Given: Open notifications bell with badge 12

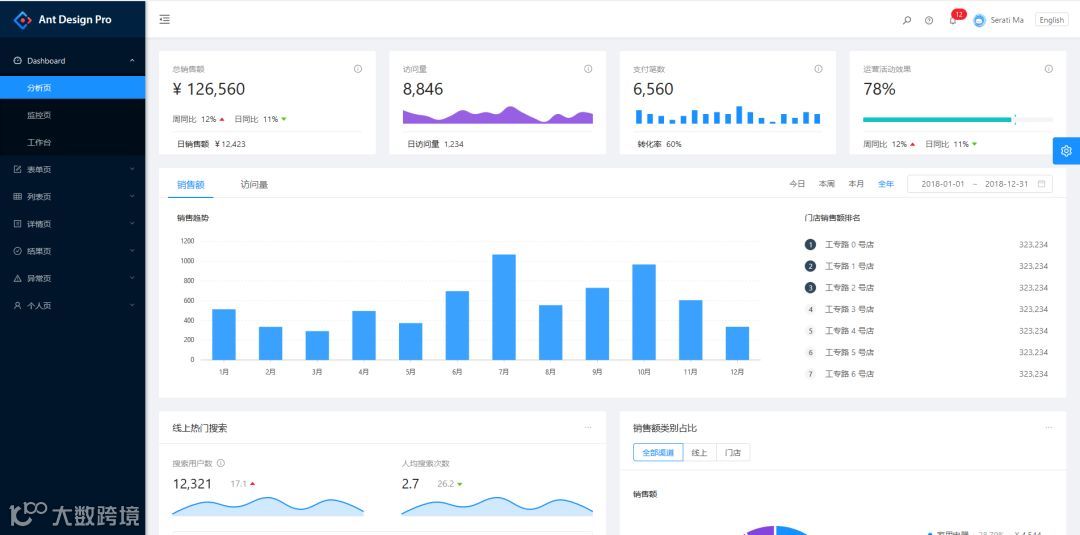Looking at the screenshot, I should [954, 19].
